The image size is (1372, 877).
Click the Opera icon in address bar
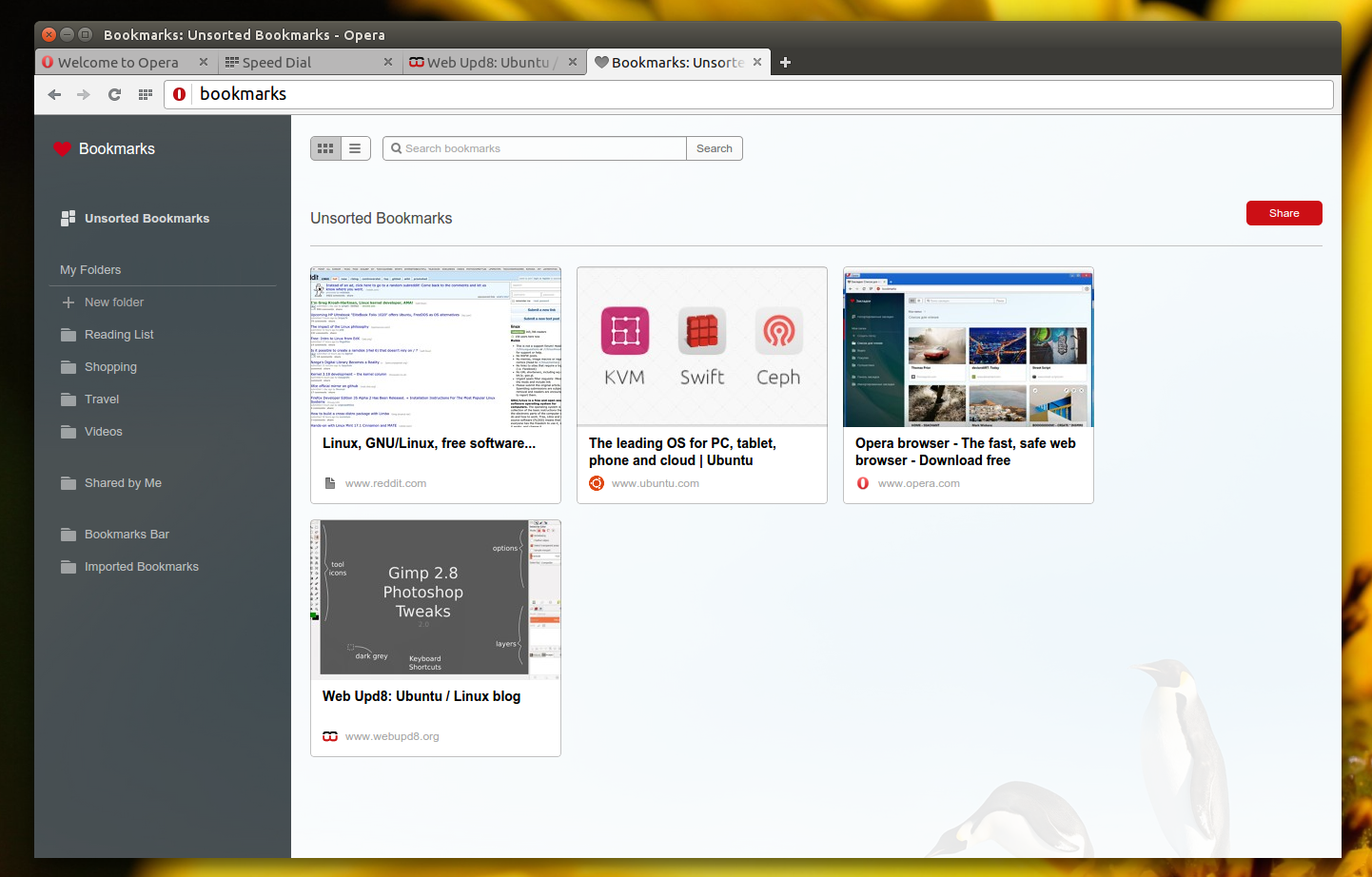[179, 94]
